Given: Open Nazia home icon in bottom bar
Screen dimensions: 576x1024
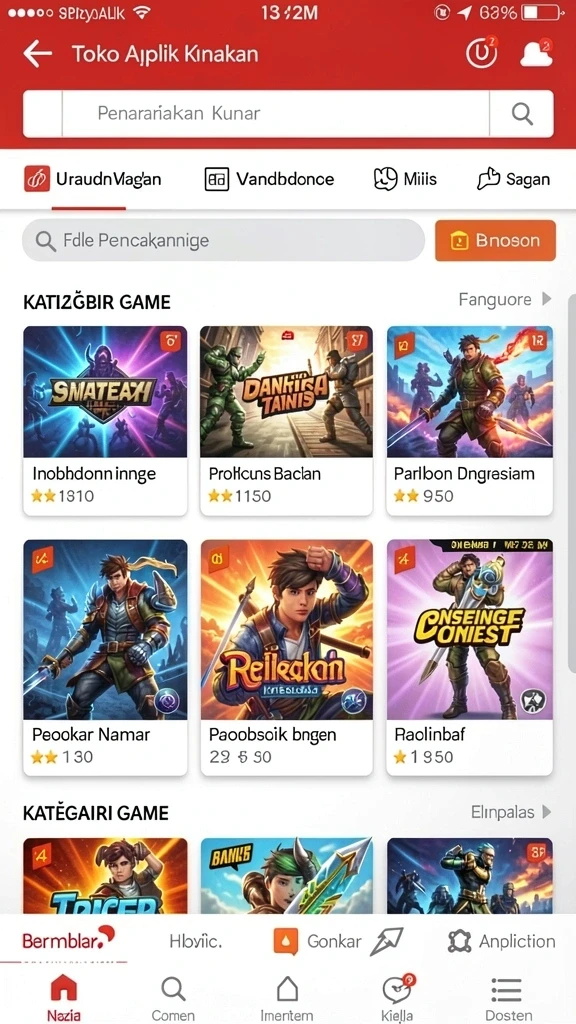Looking at the screenshot, I should pos(63,989).
